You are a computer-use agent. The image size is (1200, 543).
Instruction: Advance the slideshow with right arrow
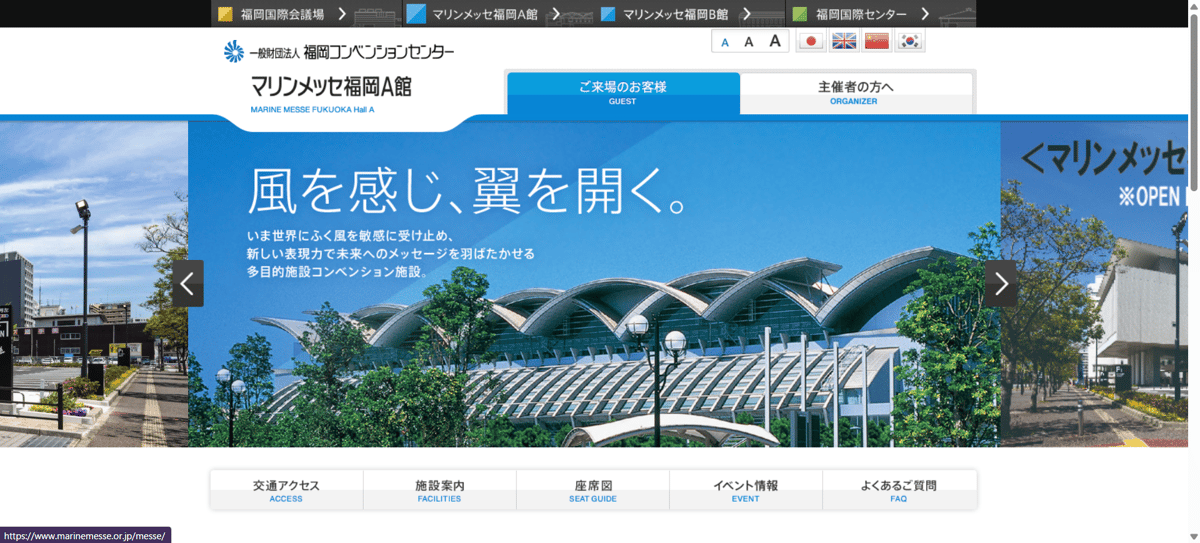[x=1001, y=283]
